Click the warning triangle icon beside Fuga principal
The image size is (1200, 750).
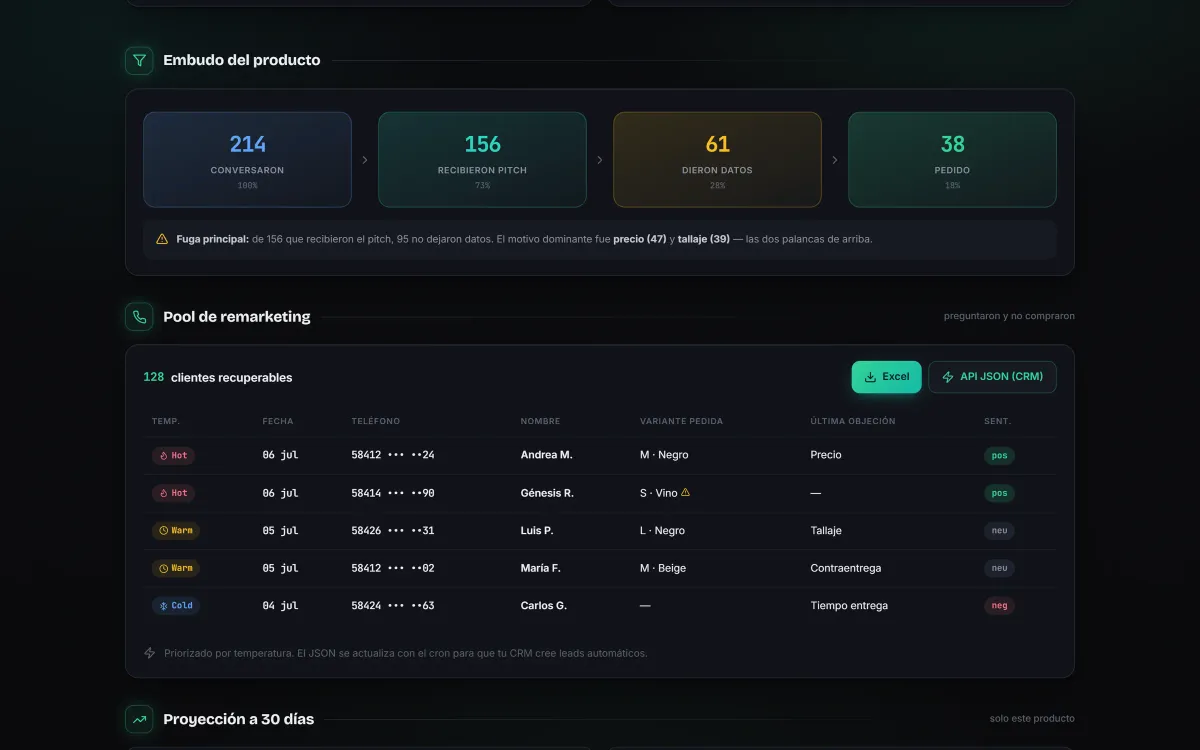point(162,239)
